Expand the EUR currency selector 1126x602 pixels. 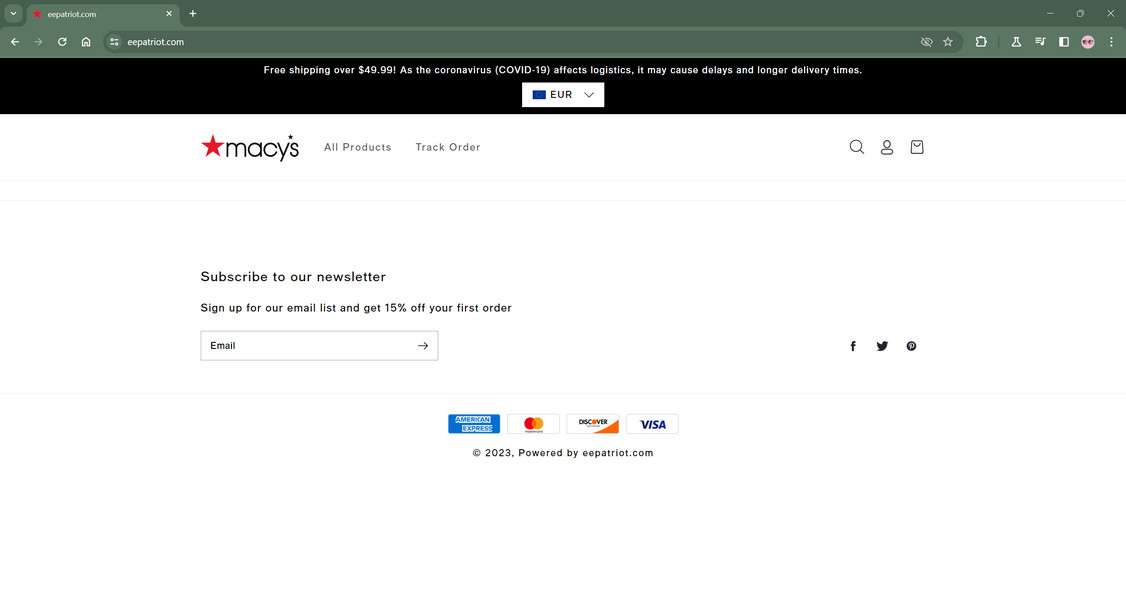point(562,94)
